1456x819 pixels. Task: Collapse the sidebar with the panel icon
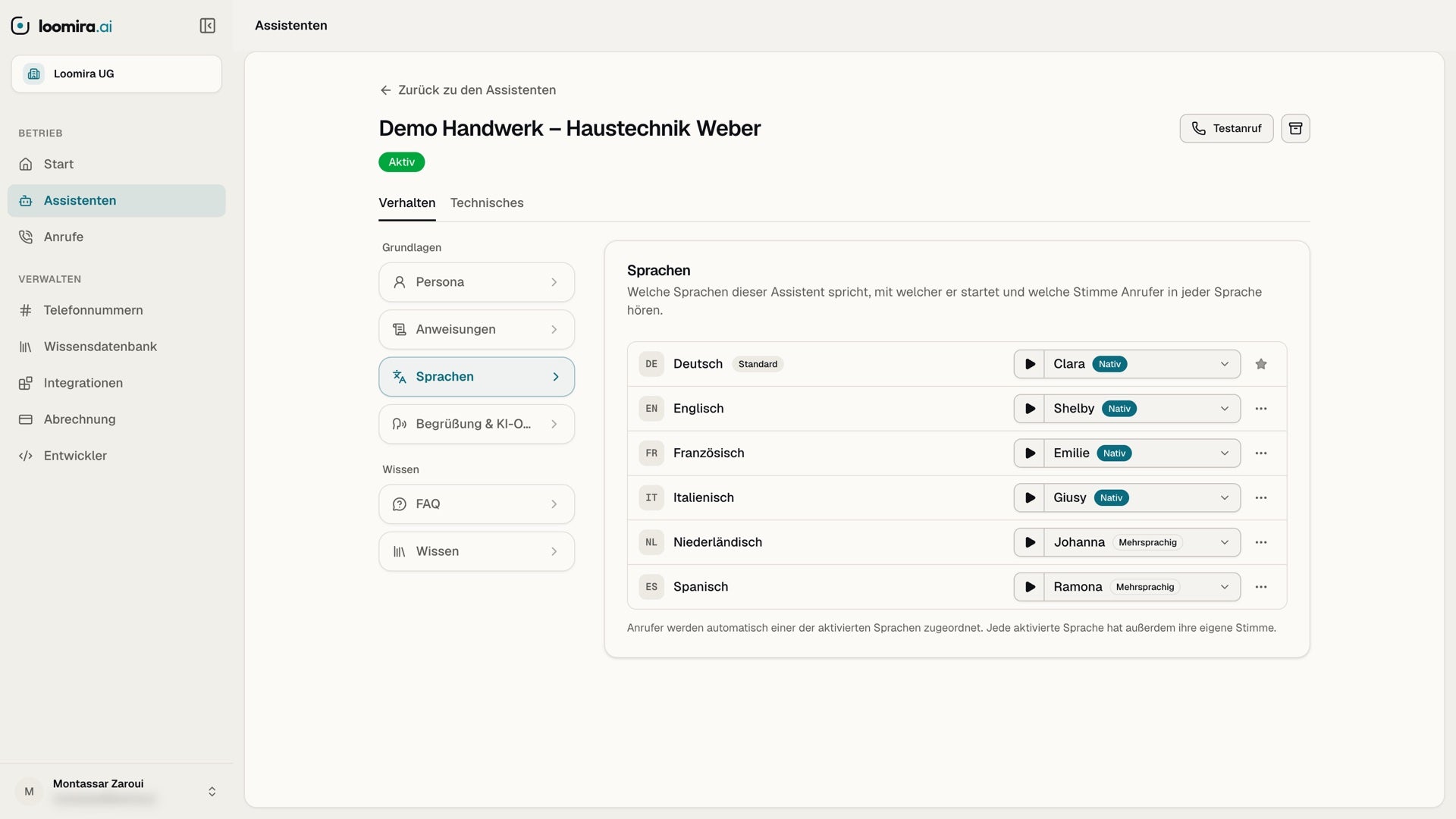207,26
